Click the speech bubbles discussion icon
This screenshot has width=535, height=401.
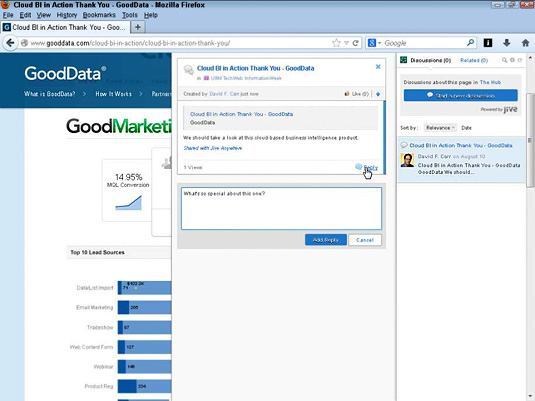coord(189,70)
